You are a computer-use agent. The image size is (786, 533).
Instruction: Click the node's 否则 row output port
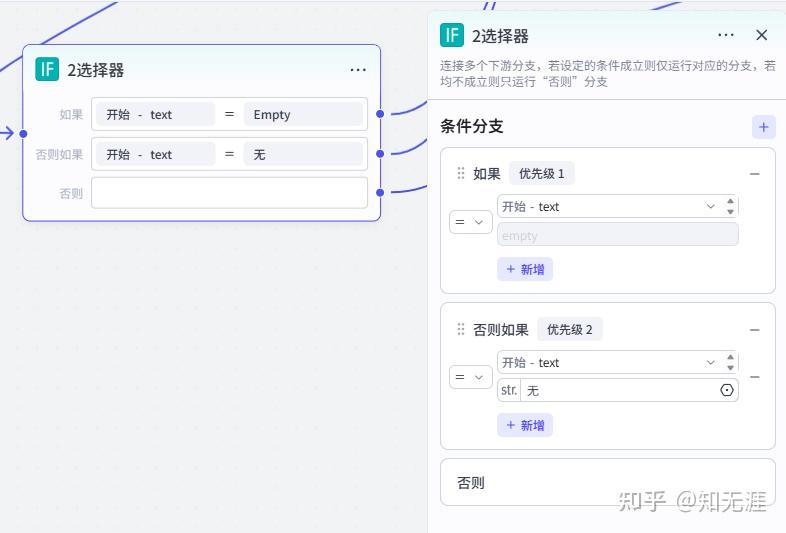click(380, 193)
